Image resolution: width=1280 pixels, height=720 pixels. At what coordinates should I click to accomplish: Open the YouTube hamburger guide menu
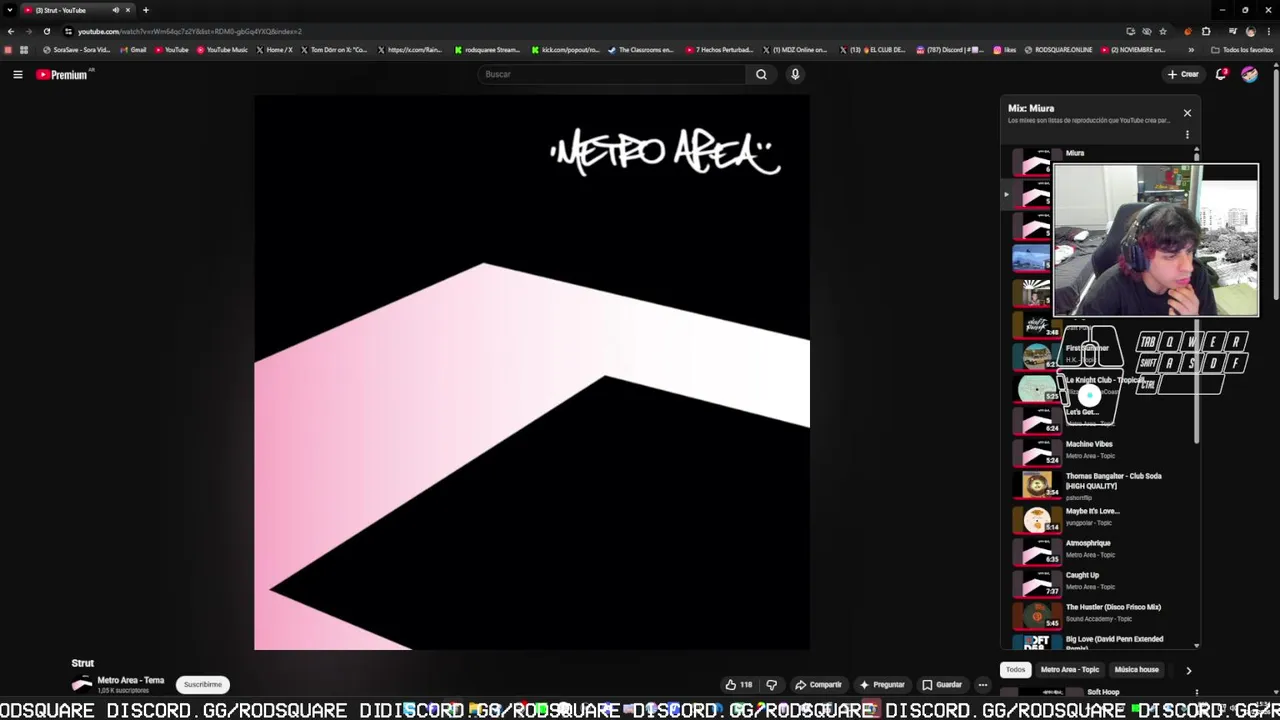click(17, 74)
